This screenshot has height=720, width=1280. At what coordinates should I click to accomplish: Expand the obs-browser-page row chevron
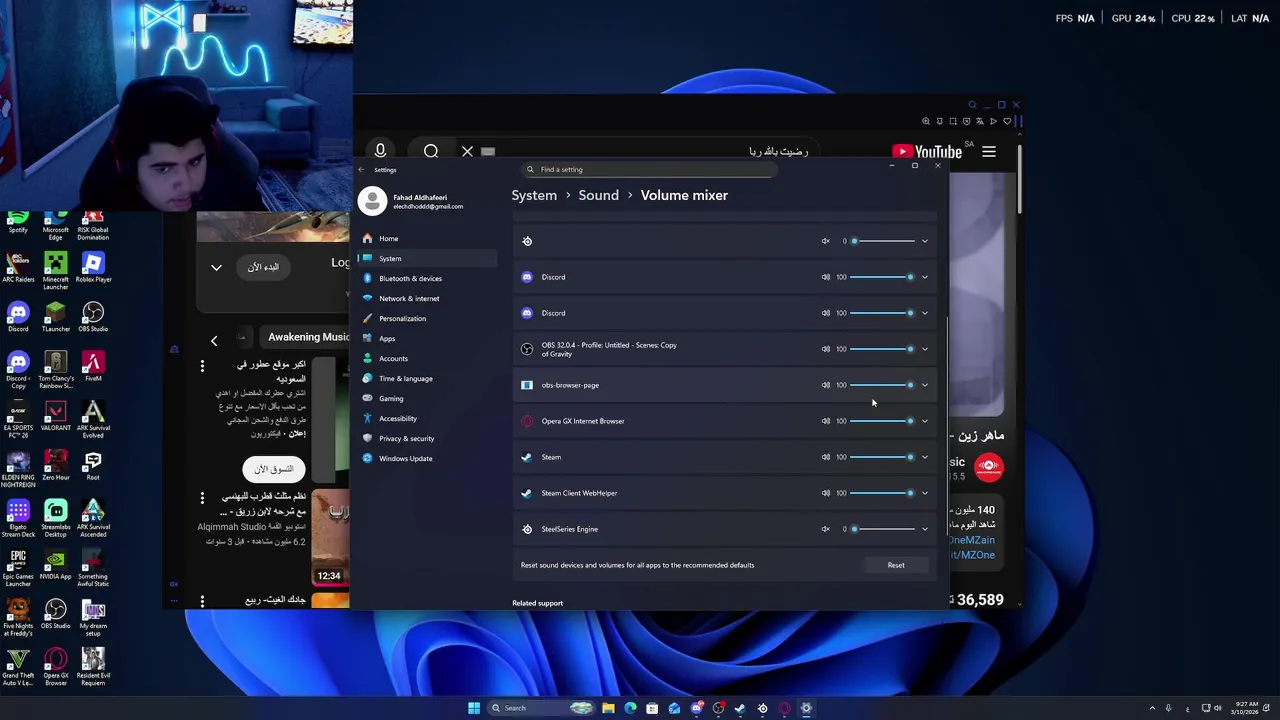pyautogui.click(x=924, y=385)
